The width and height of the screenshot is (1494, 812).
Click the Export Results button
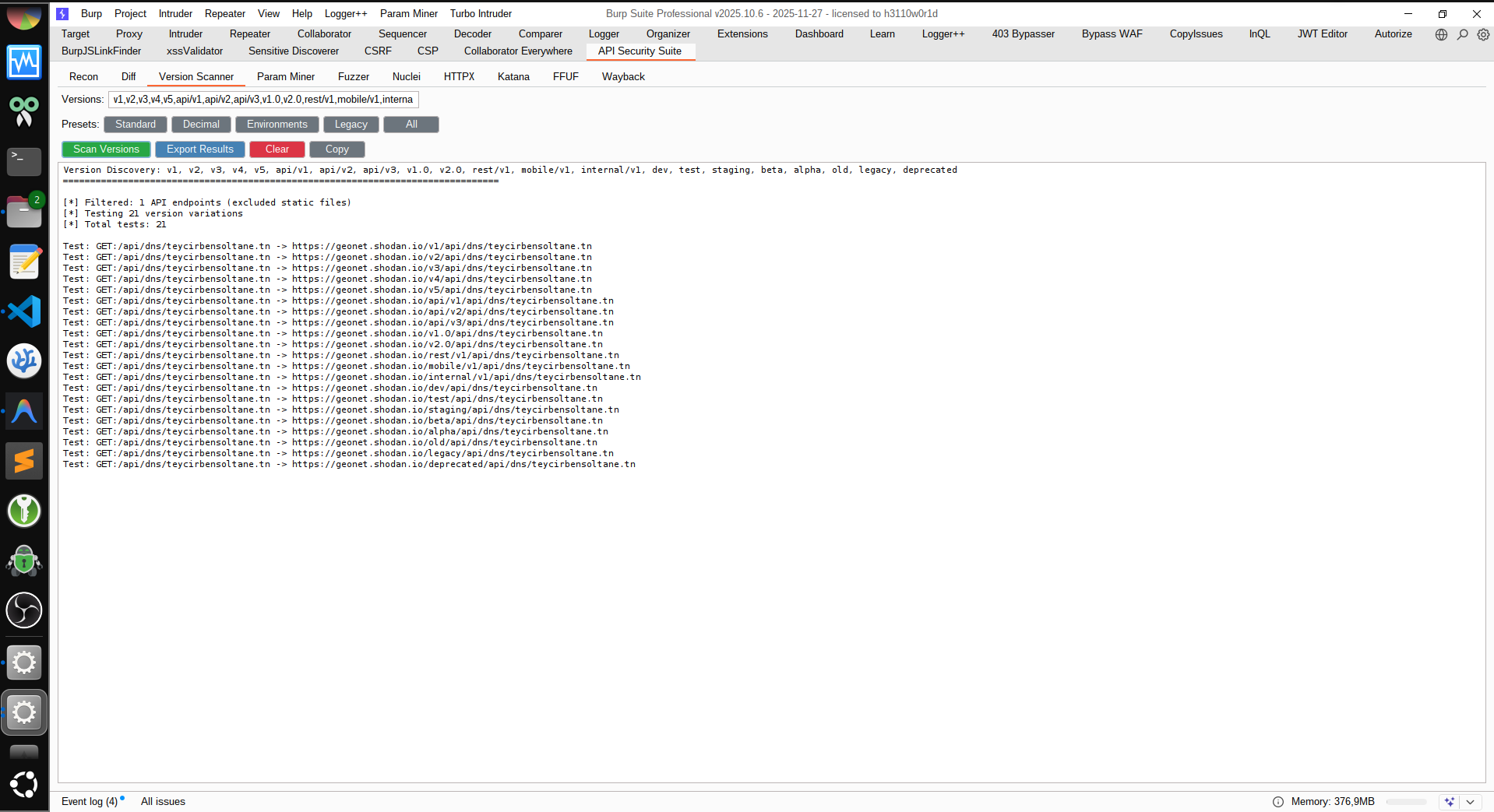tap(200, 149)
